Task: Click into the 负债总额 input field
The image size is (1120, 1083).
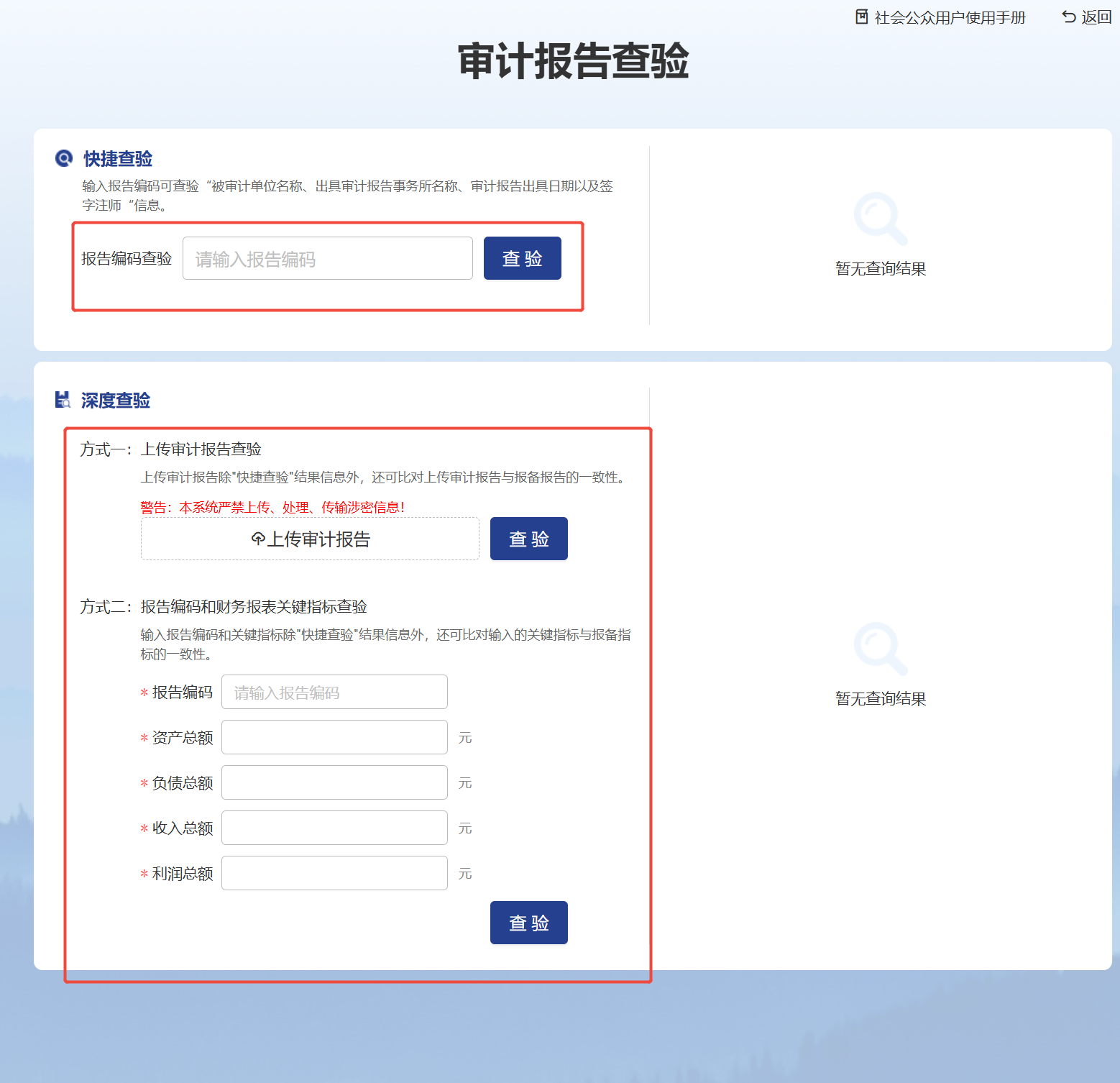Action: (334, 783)
